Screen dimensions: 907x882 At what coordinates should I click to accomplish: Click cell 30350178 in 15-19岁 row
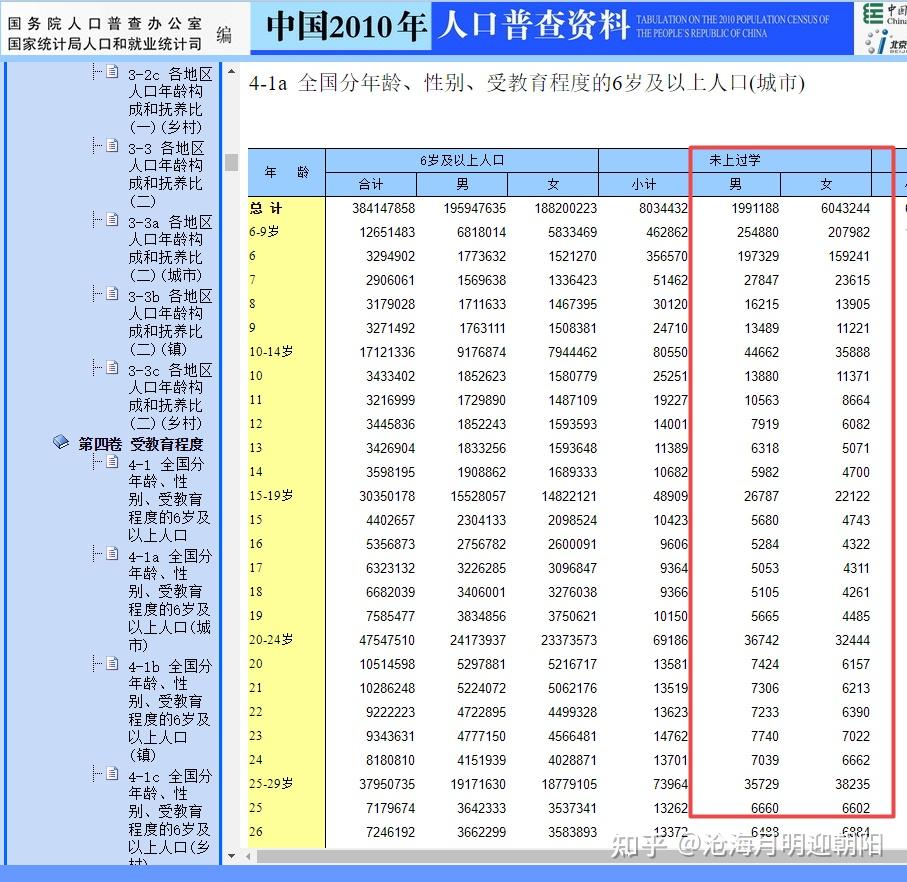pos(387,496)
